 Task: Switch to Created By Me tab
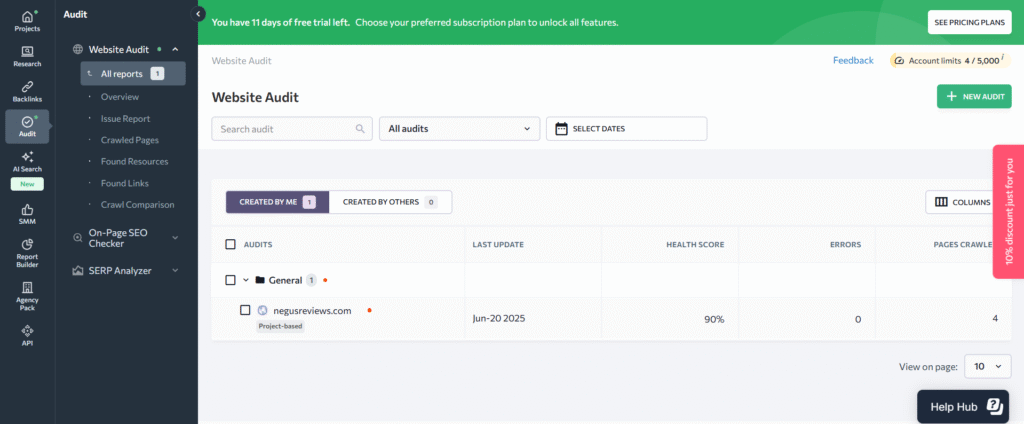278,202
